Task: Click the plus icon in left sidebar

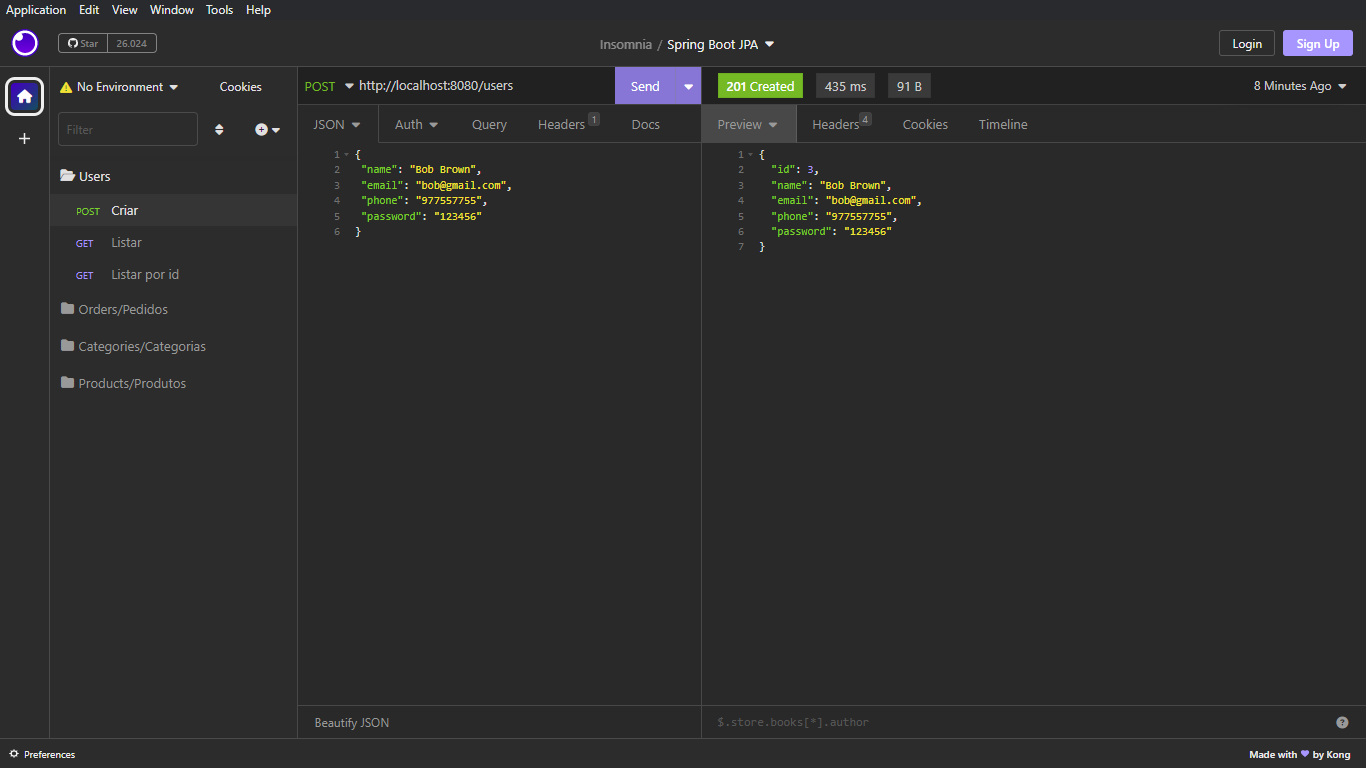Action: pos(25,138)
